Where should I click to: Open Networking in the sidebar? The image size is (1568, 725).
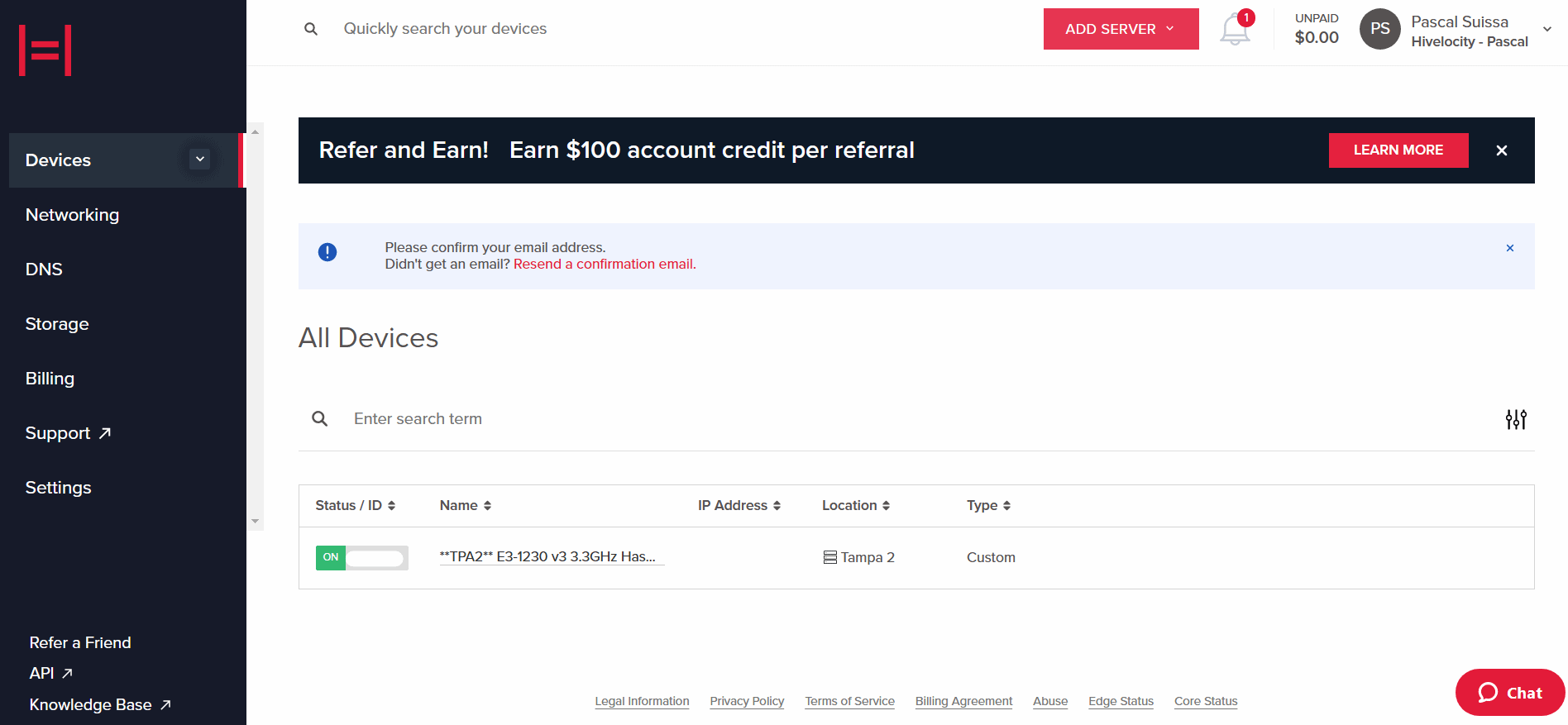tap(73, 215)
